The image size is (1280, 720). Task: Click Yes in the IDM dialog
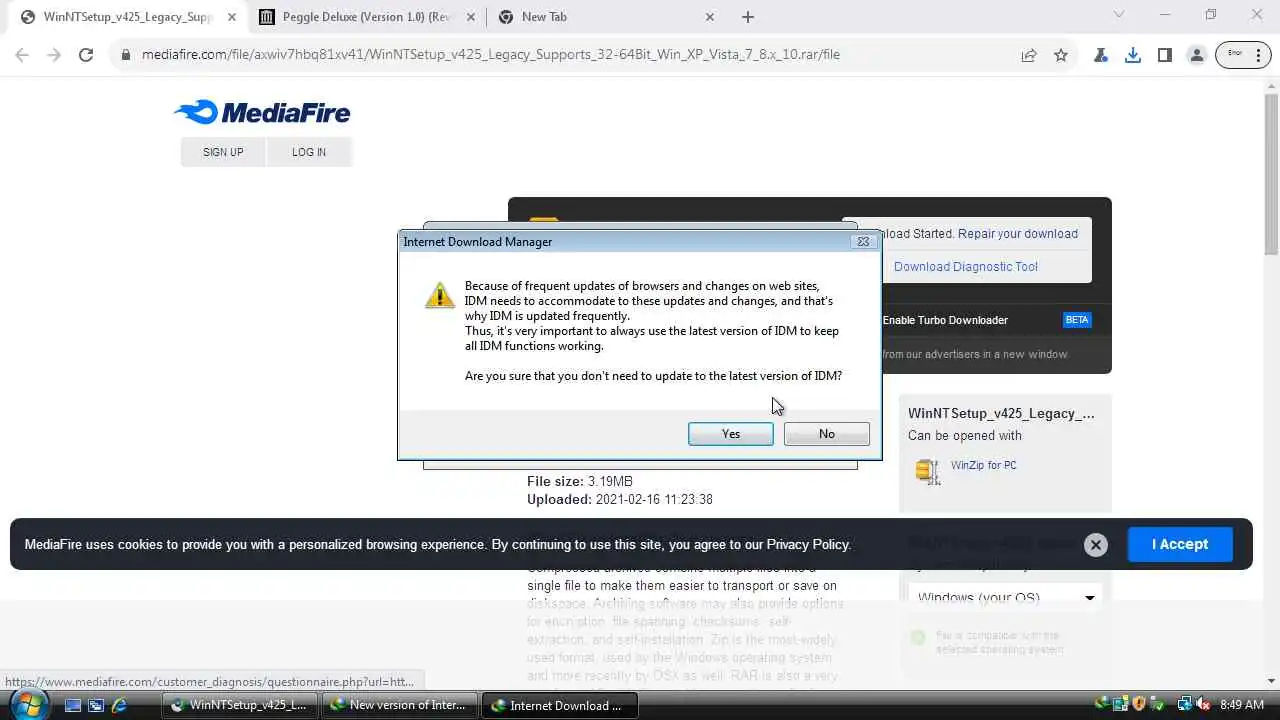730,433
